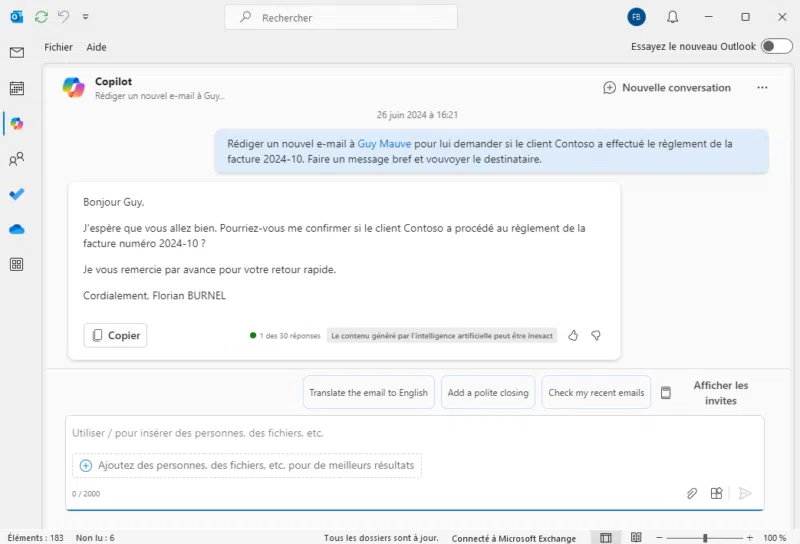Toggle Essayez le nouveau Outlook switch
Image resolution: width=800 pixels, height=544 pixels.
777,46
